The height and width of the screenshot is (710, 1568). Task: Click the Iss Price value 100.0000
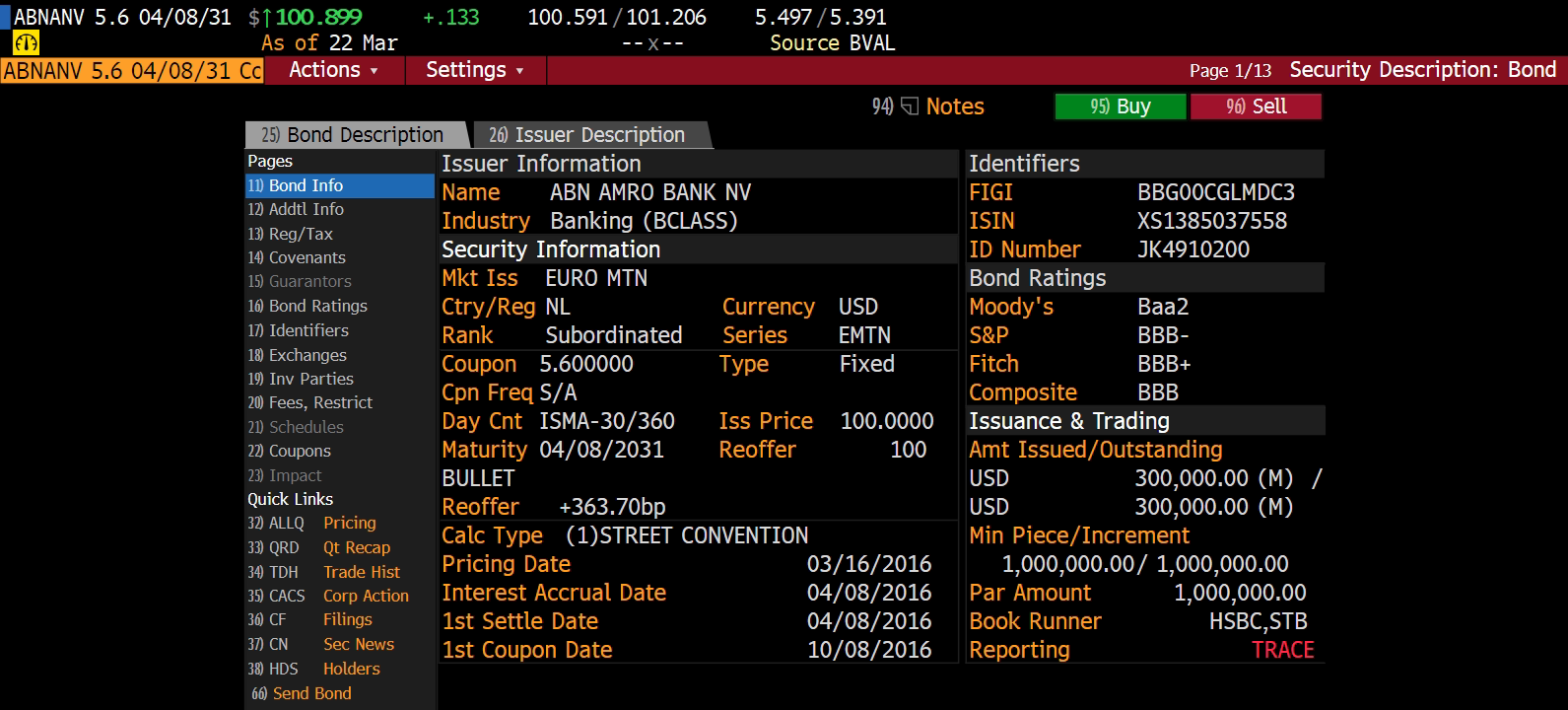(887, 421)
